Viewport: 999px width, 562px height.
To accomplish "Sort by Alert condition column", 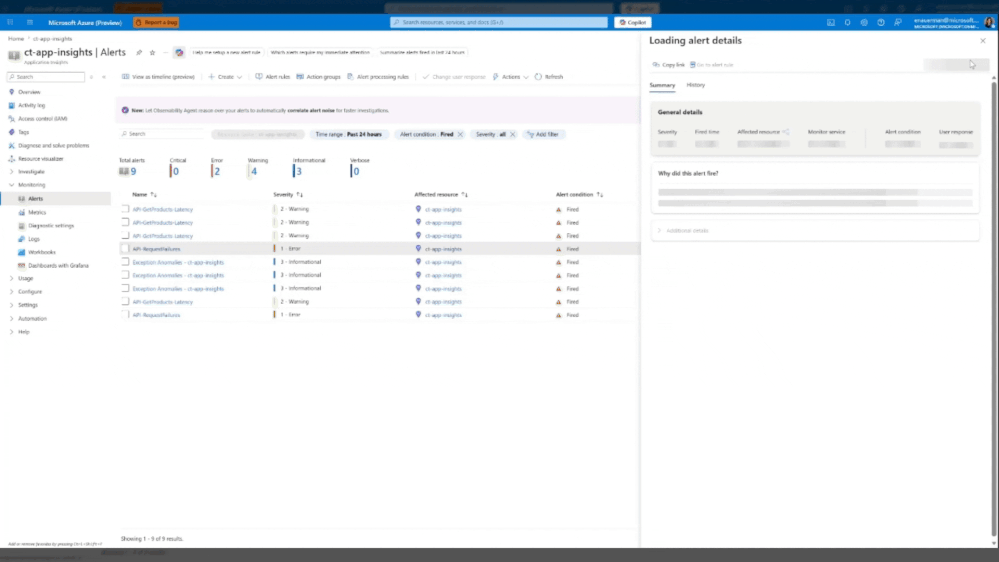I will (x=579, y=194).
